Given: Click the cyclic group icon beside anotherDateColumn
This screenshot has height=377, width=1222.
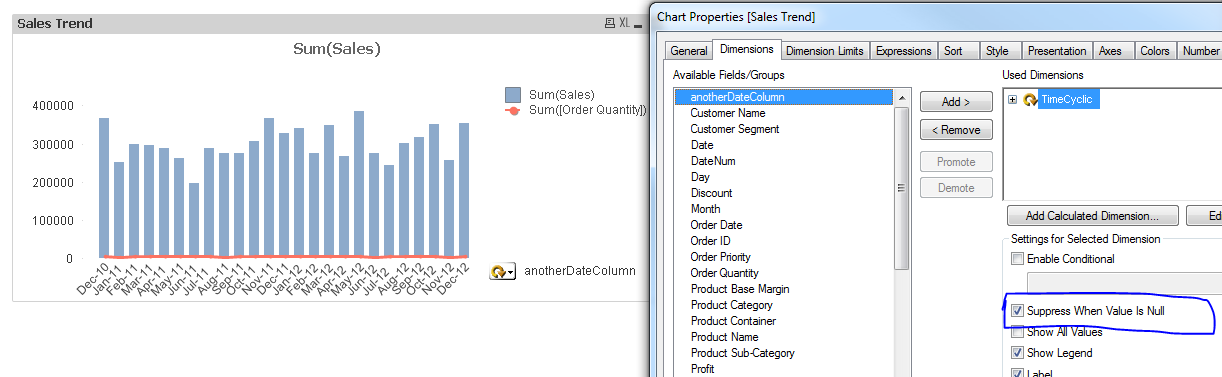Looking at the screenshot, I should click(x=498, y=271).
